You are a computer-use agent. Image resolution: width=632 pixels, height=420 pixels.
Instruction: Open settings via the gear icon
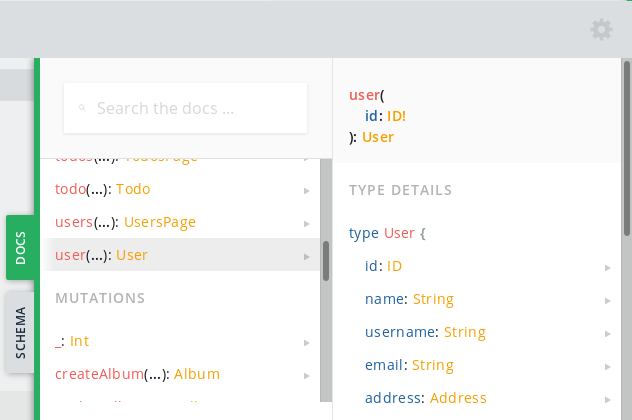(x=601, y=29)
